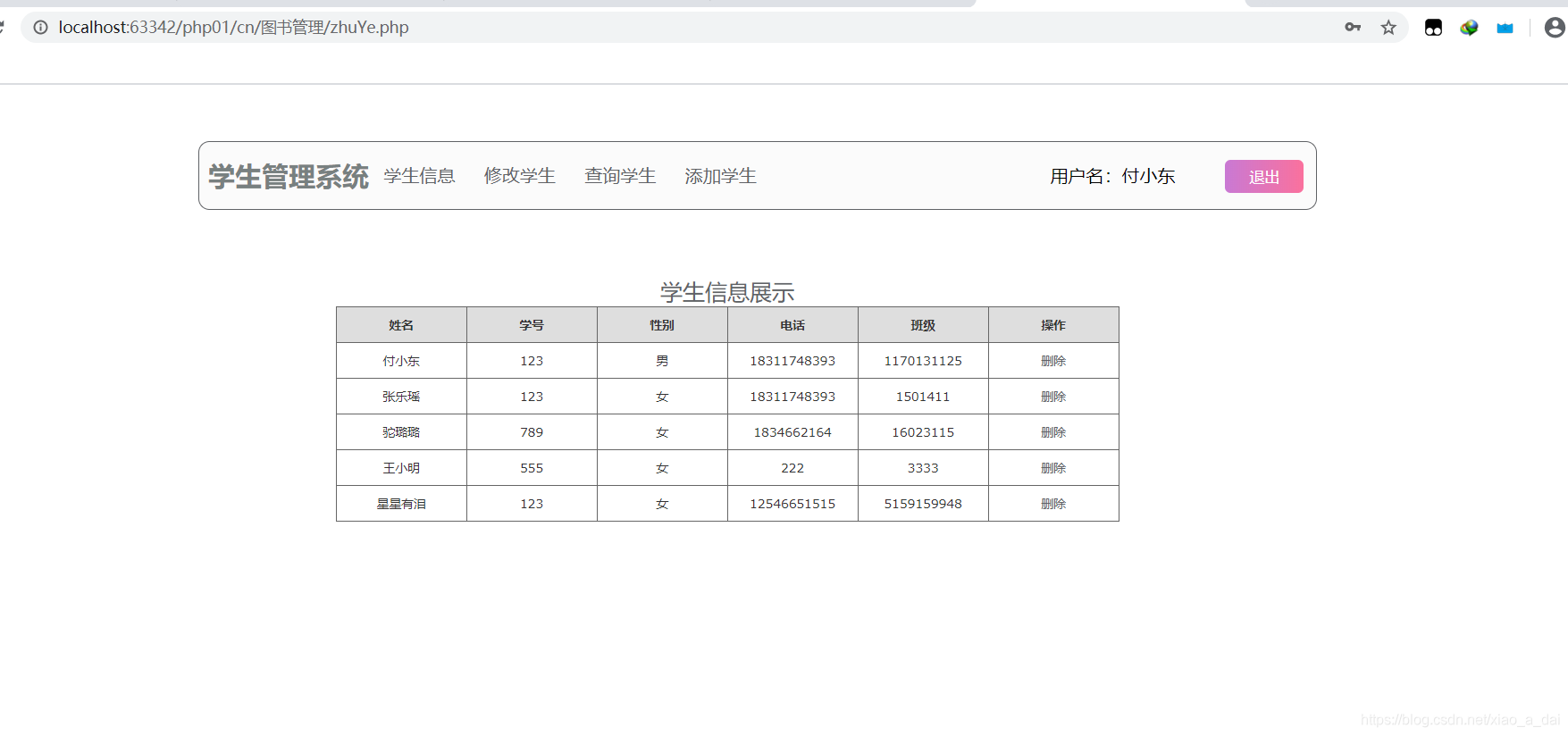Open the 修改学生 menu item
This screenshot has width=1568, height=736.
tap(520, 176)
